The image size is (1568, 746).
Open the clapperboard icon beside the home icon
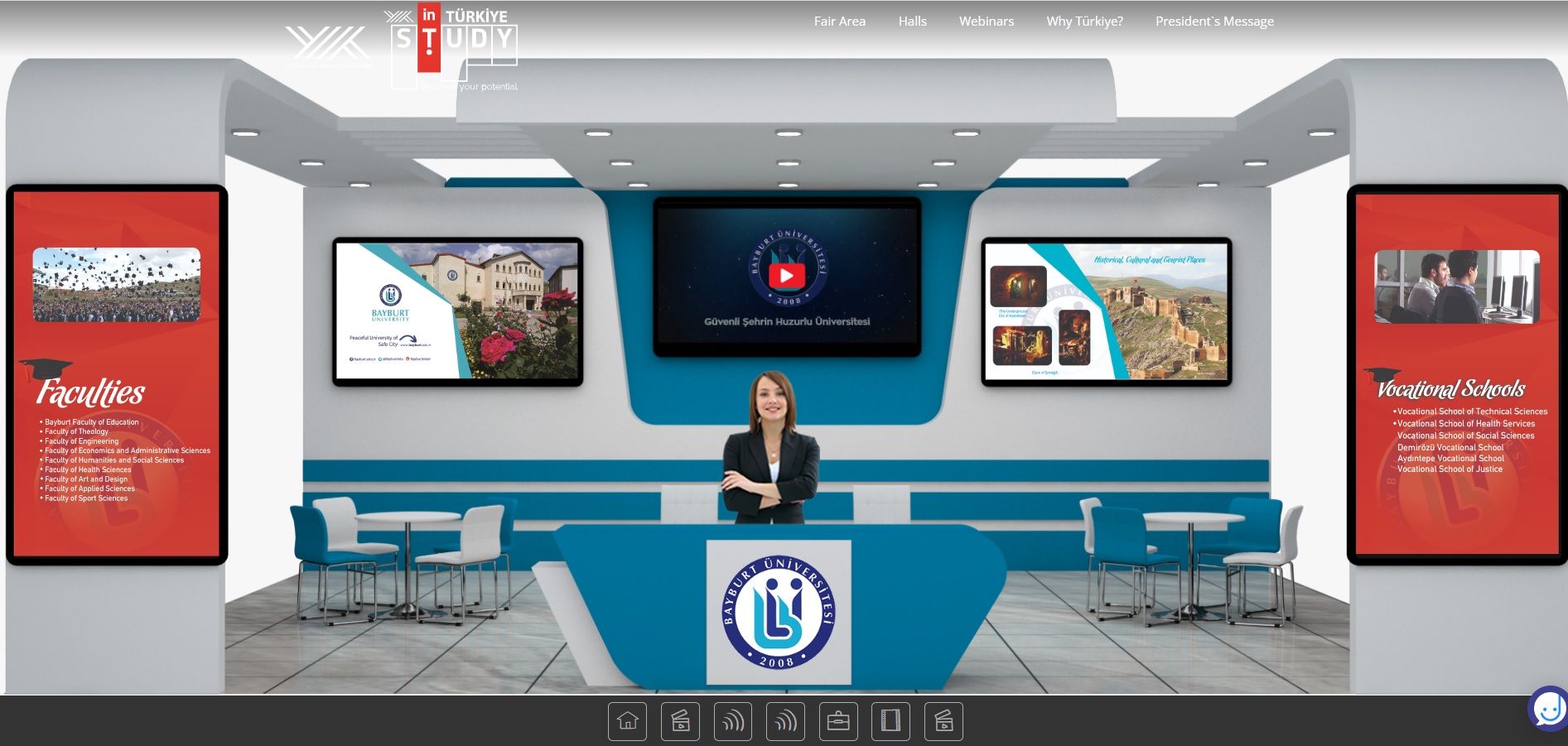coord(680,721)
